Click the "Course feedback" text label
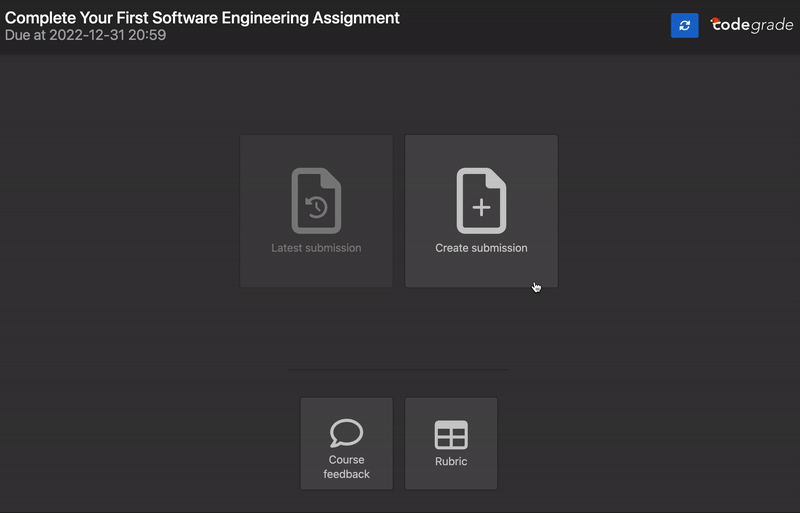 tap(346, 467)
